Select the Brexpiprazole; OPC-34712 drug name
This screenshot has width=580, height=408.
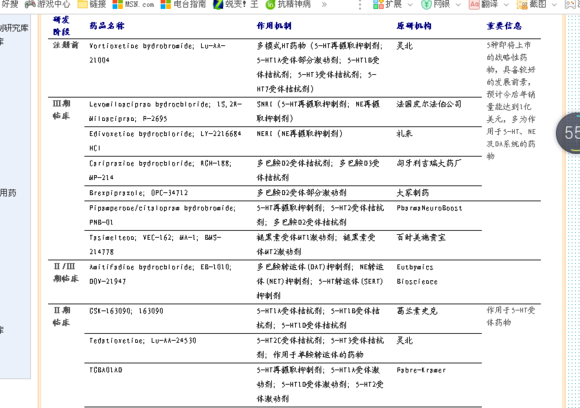(x=139, y=193)
